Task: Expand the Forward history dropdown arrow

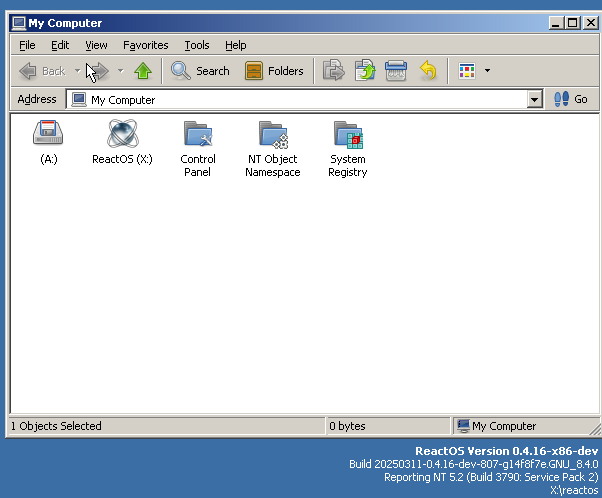Action: click(x=121, y=71)
